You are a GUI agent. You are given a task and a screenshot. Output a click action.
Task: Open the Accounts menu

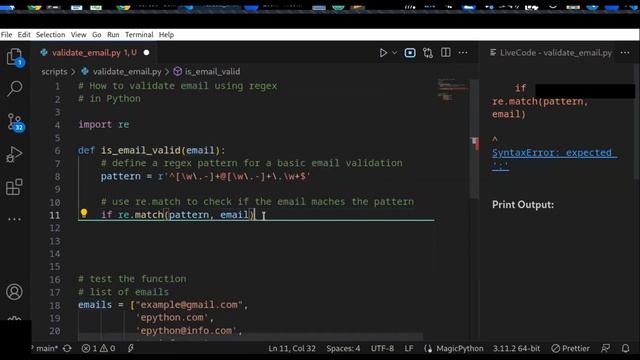tap(14, 291)
